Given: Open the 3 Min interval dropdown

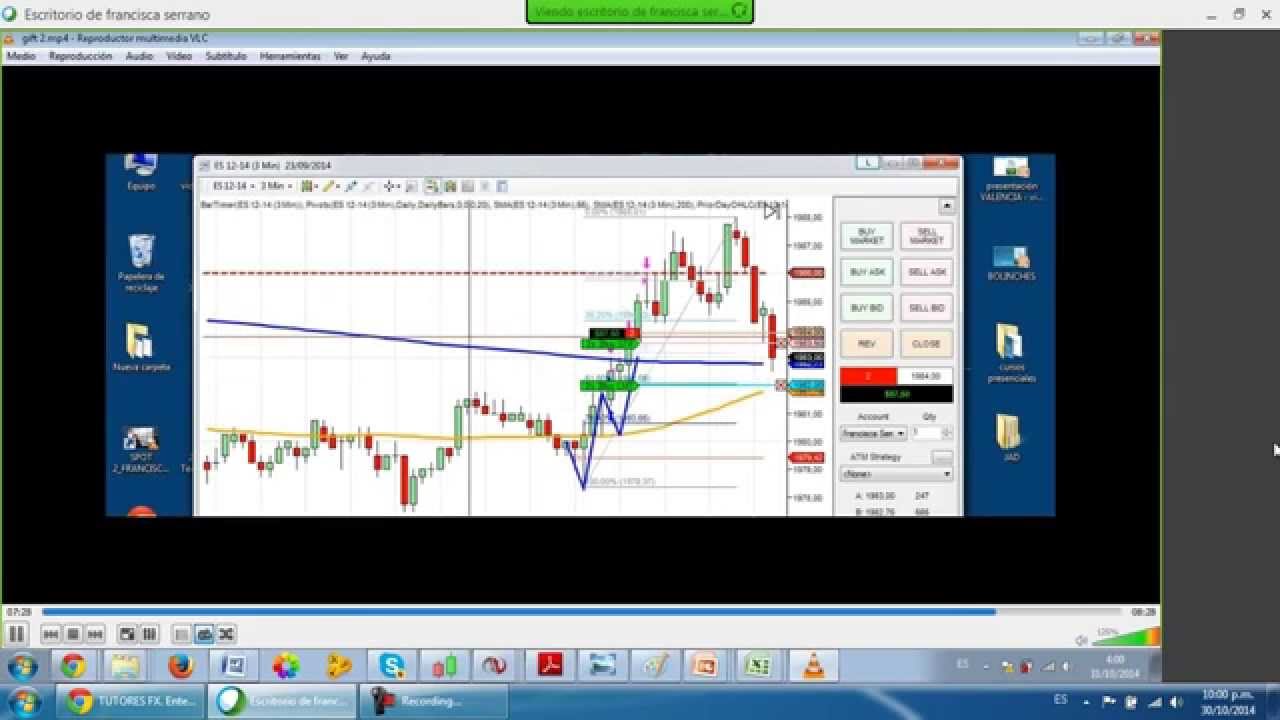Looking at the screenshot, I should pos(276,186).
